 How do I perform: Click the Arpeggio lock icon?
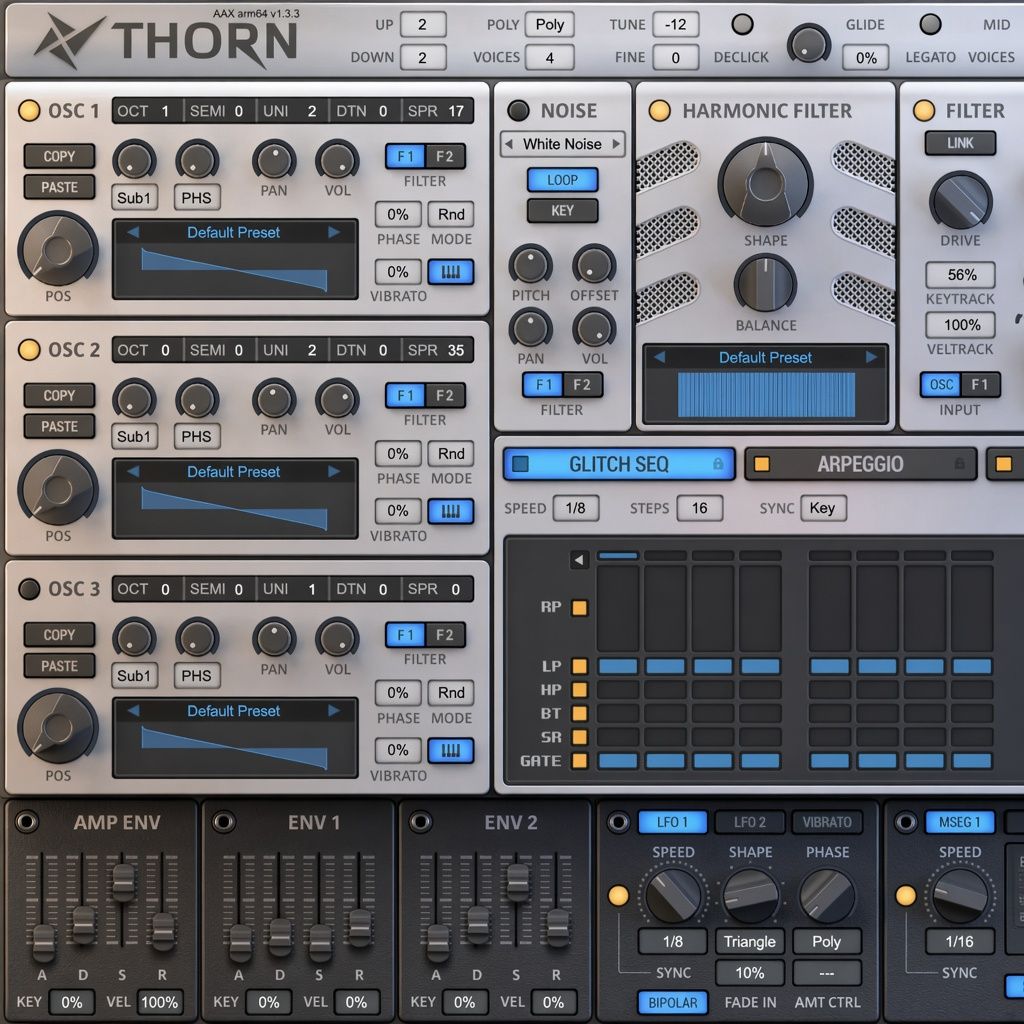point(959,464)
